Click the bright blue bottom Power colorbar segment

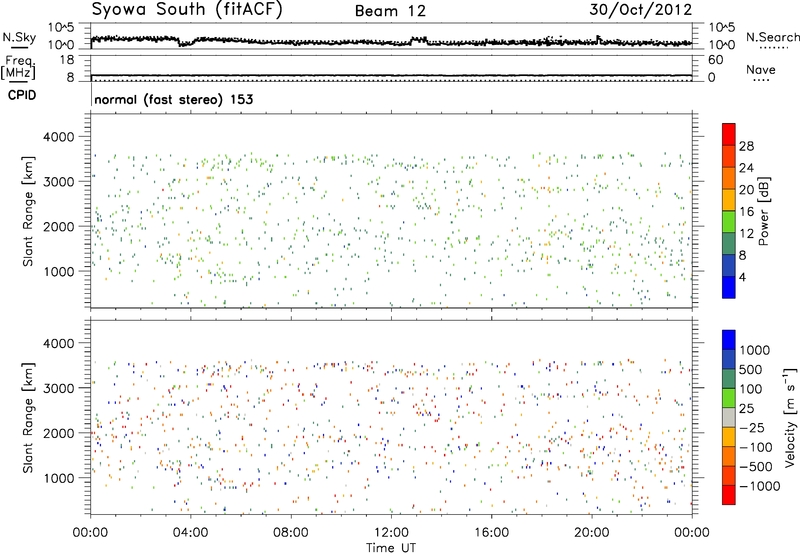[729, 288]
